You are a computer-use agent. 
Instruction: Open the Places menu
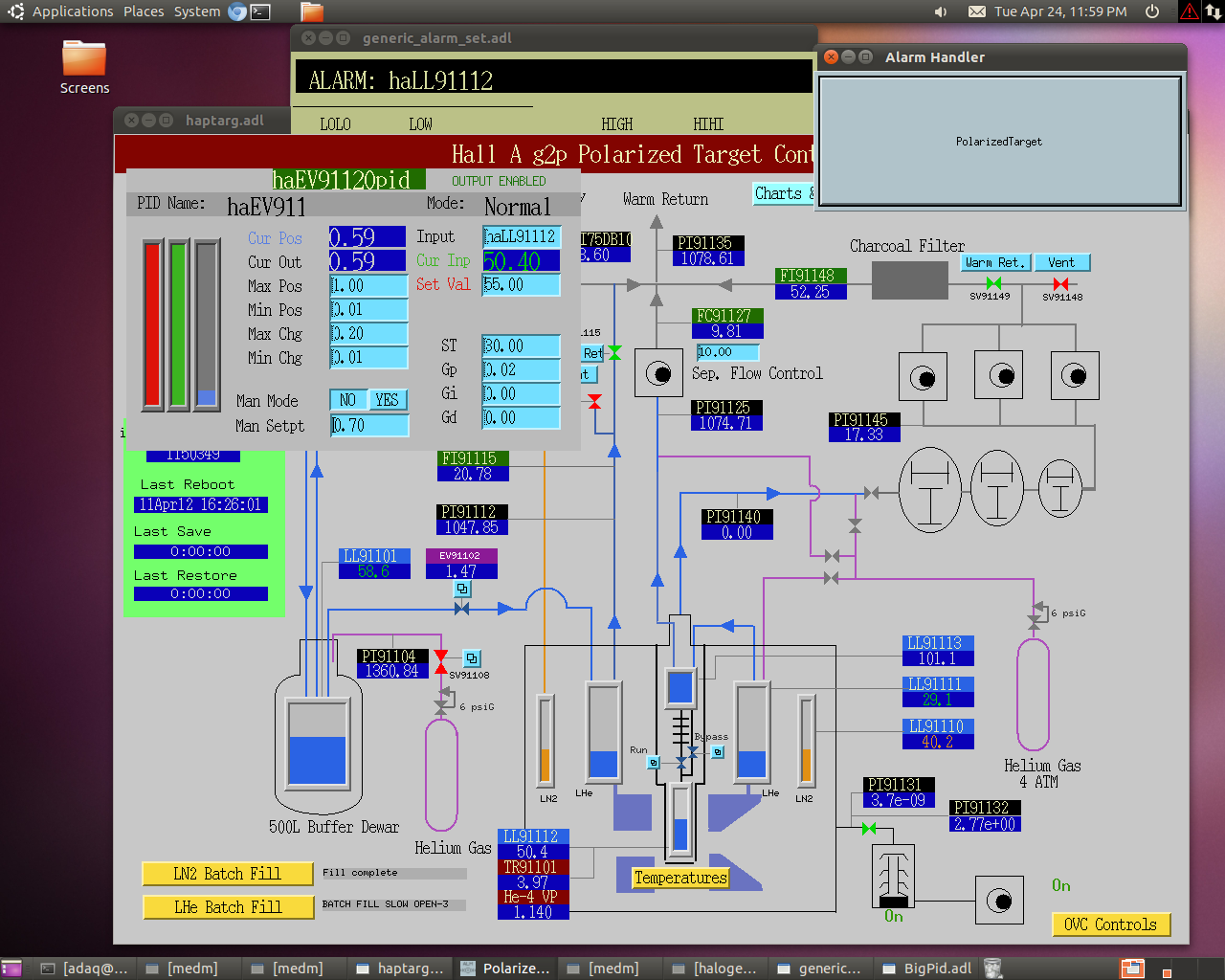point(144,11)
